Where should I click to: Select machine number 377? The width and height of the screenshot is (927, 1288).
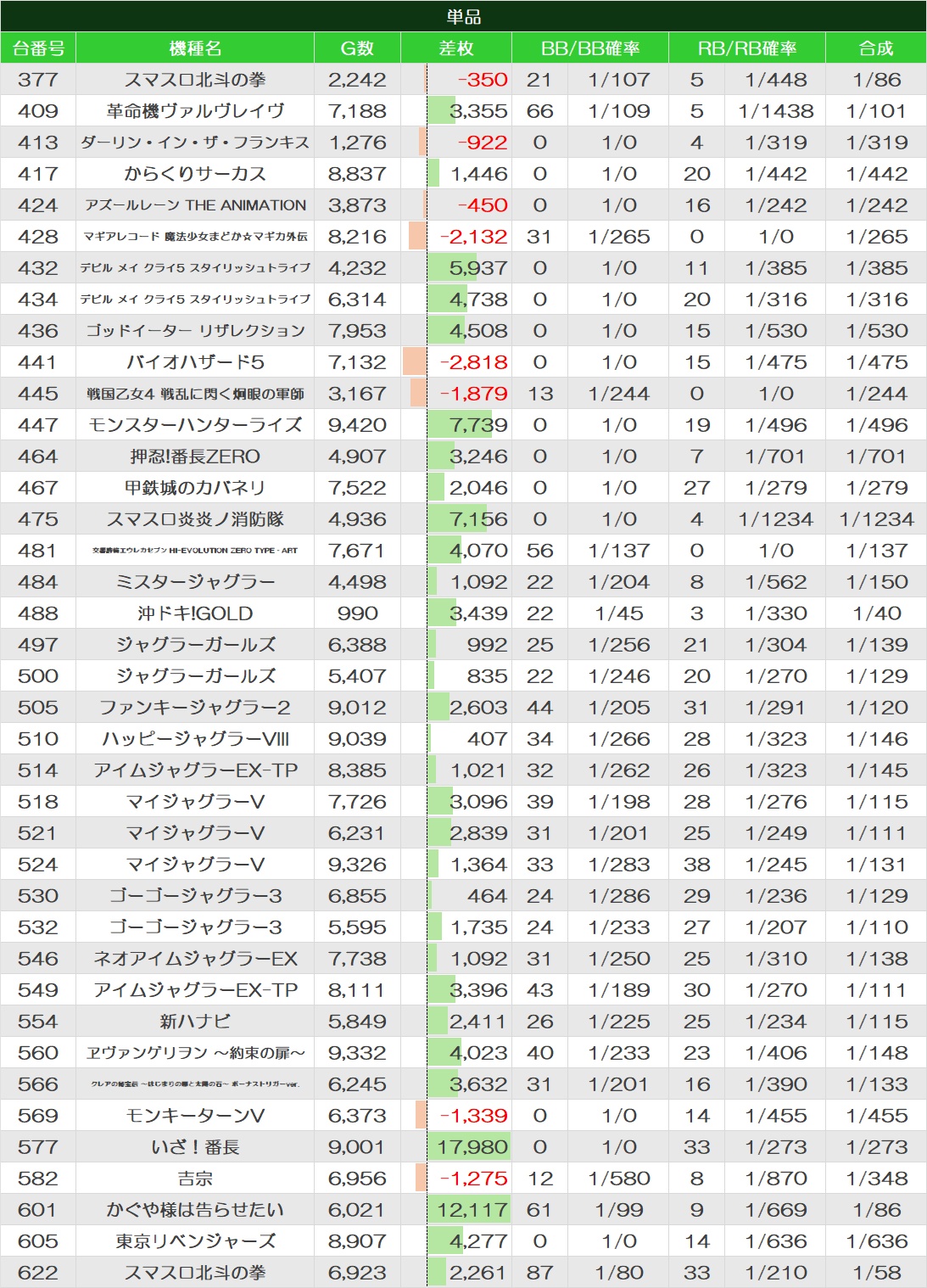click(38, 80)
